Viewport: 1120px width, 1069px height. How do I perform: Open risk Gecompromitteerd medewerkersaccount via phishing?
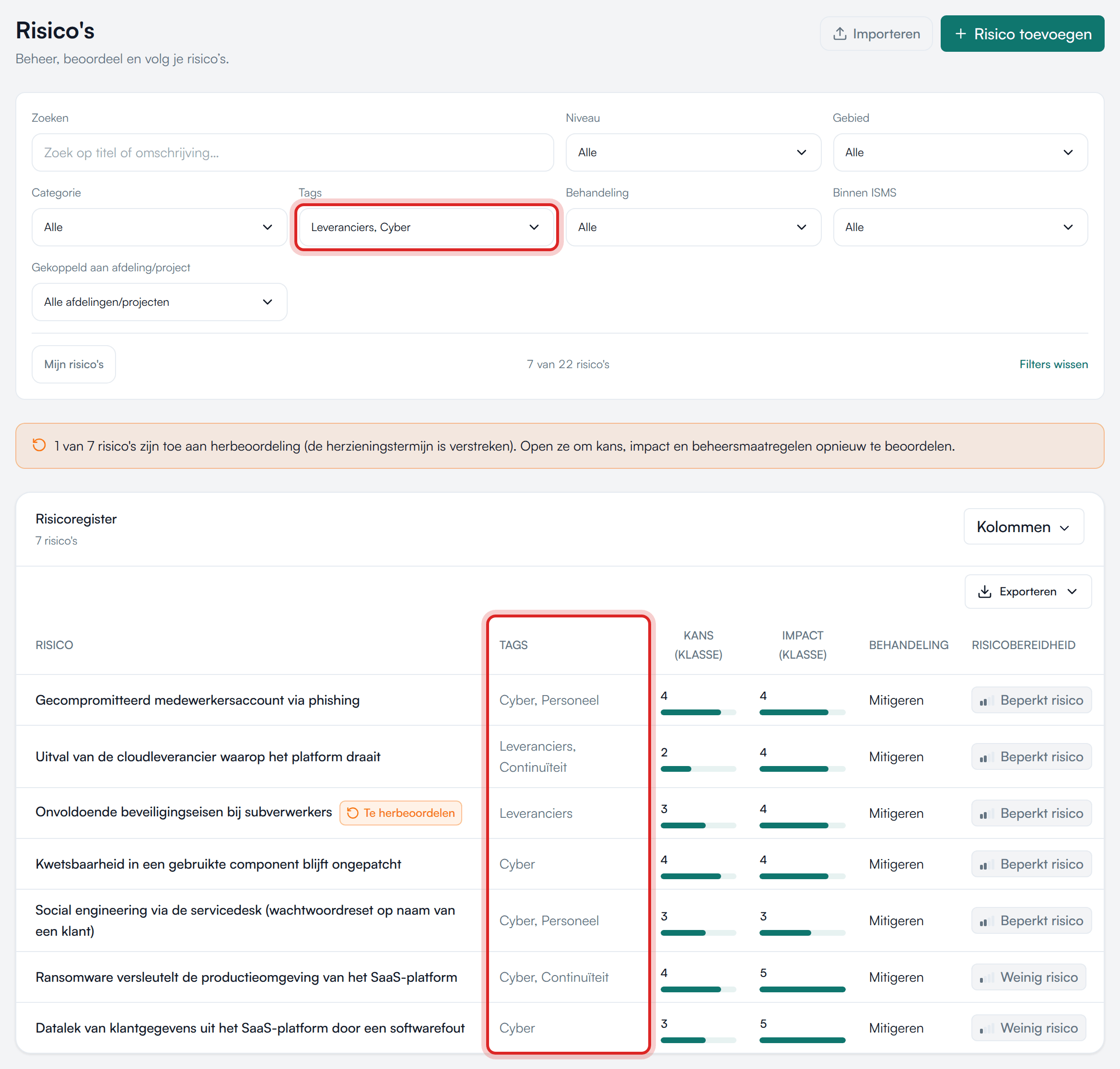[x=197, y=700]
